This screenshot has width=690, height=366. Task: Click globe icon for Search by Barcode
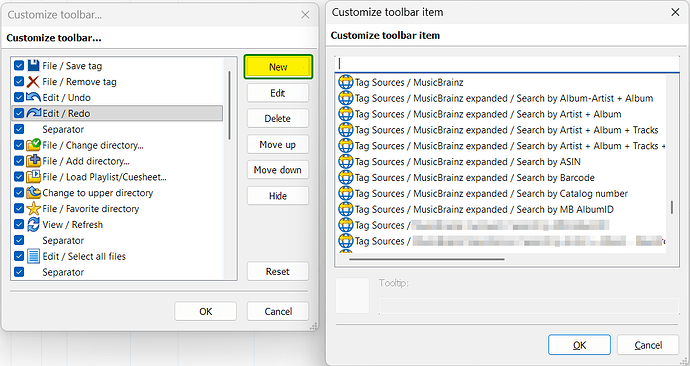click(345, 177)
